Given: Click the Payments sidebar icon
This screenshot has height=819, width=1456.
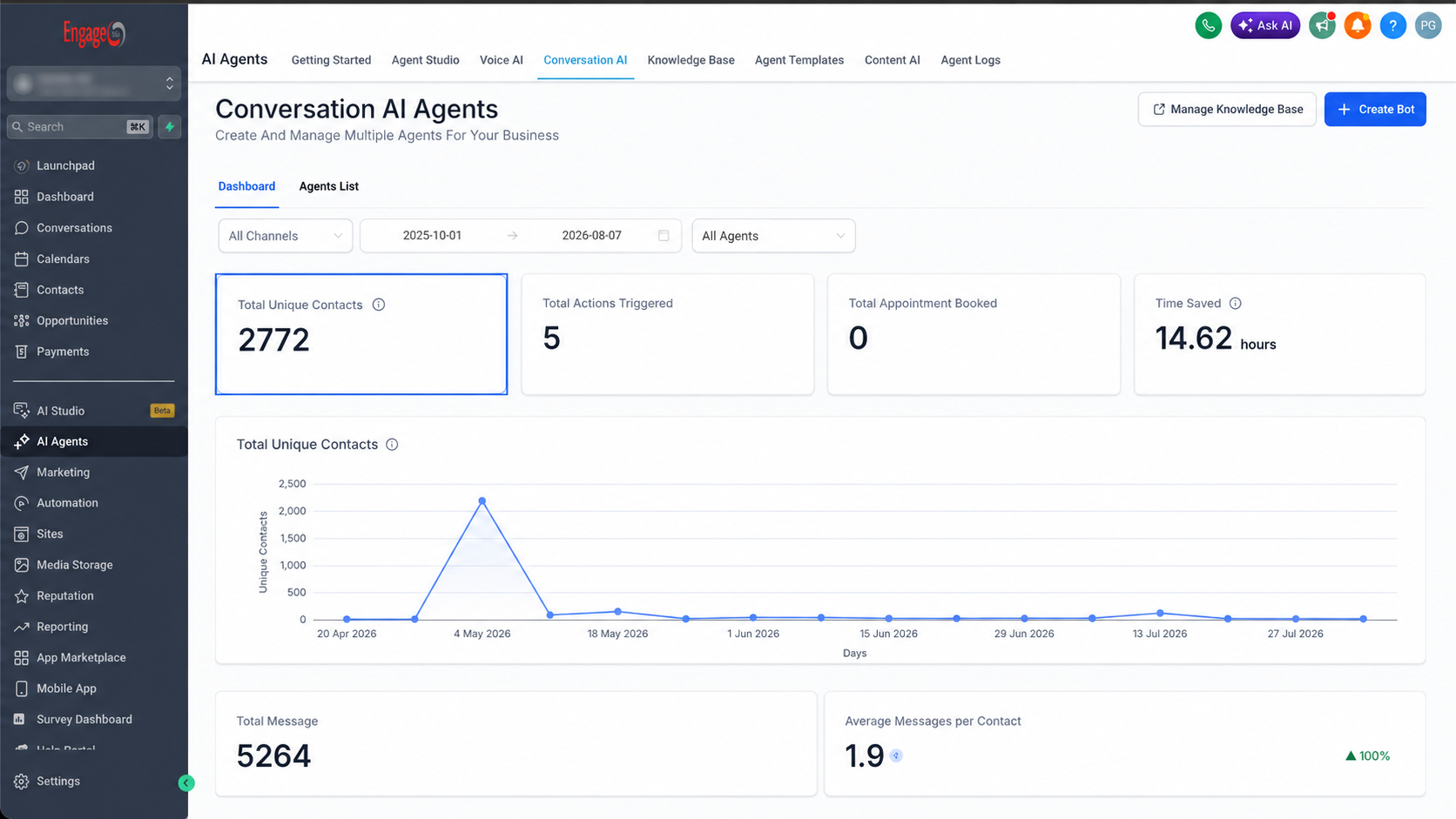Looking at the screenshot, I should tap(22, 352).
